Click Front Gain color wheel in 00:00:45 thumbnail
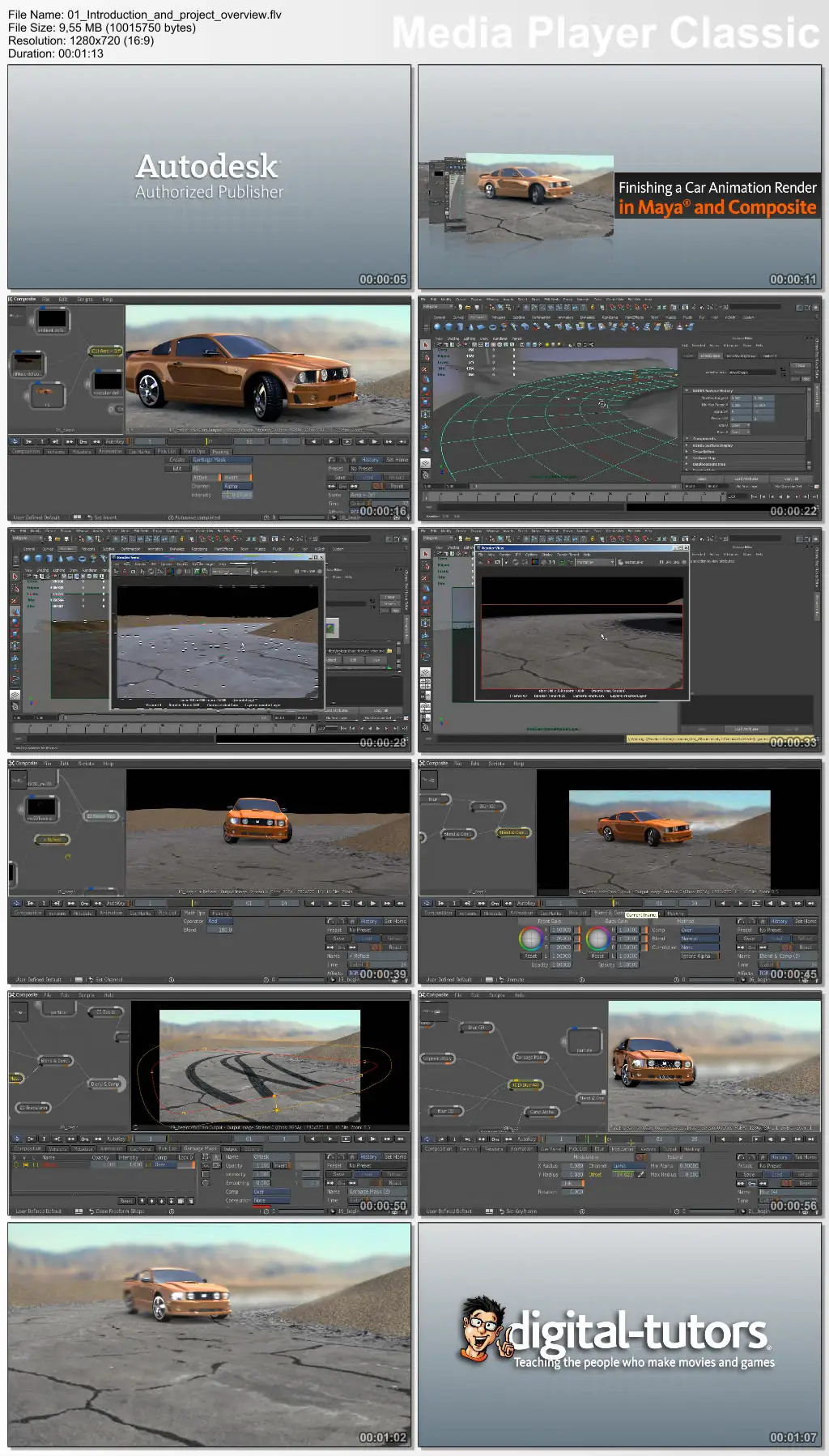Viewport: 829px width, 1456px height. (x=530, y=939)
